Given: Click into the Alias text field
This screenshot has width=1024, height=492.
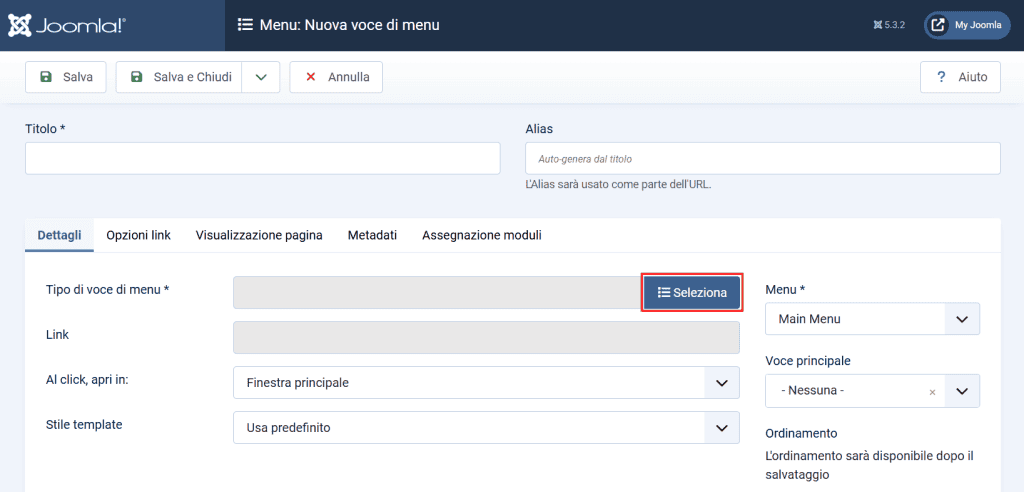Looking at the screenshot, I should pyautogui.click(x=762, y=158).
